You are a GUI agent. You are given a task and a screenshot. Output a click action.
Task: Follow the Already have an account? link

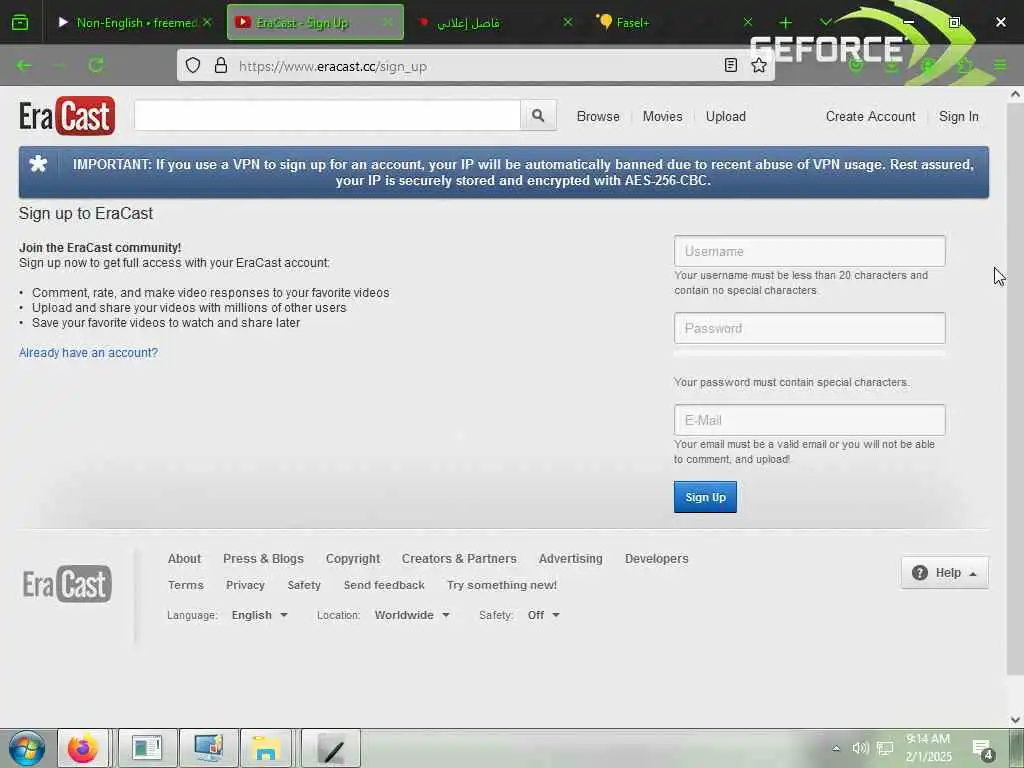click(x=88, y=353)
